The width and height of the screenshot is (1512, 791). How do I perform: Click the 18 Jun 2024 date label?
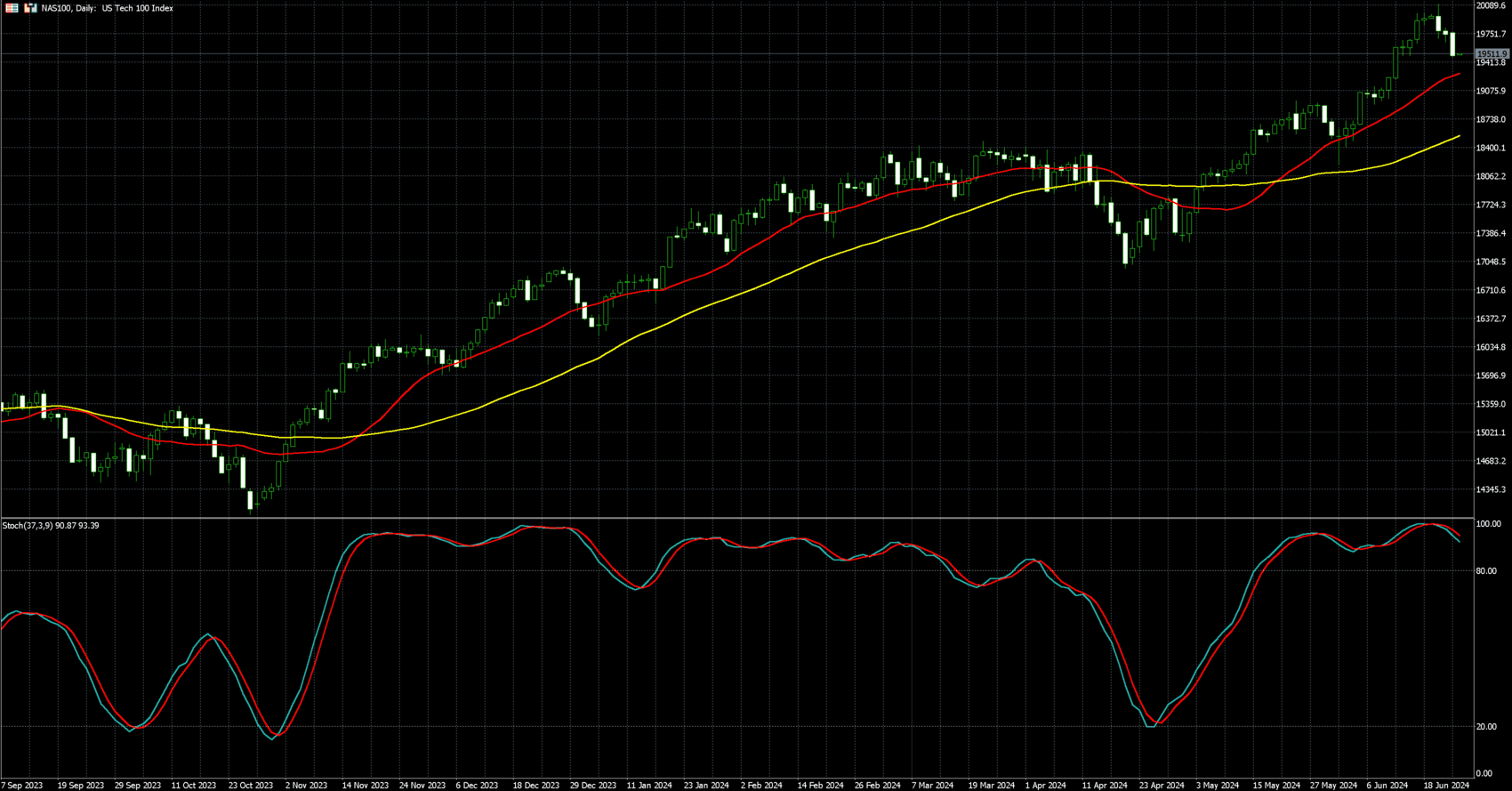[1445, 785]
